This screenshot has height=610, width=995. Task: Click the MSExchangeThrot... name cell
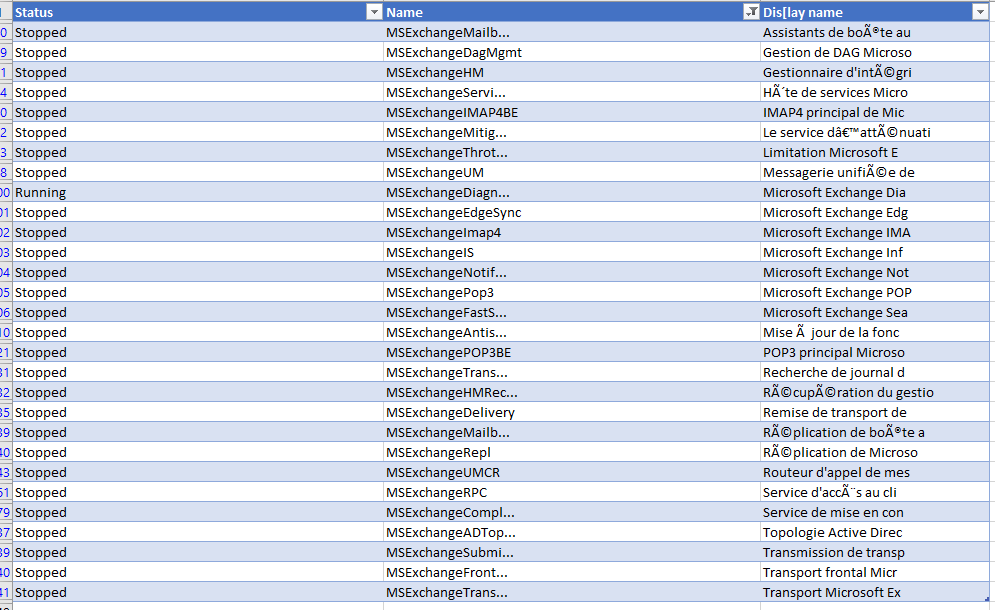(572, 152)
